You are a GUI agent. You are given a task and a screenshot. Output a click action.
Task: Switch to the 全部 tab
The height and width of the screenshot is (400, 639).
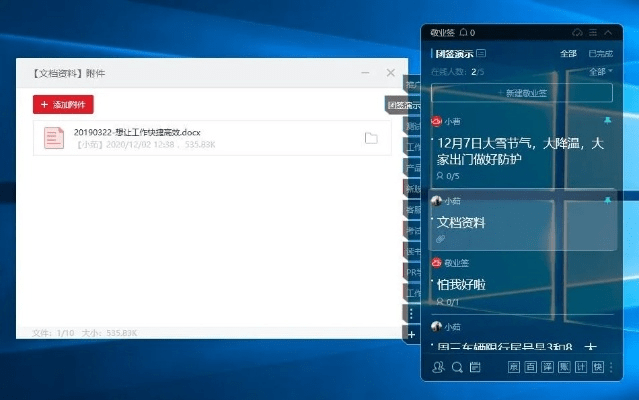coord(568,53)
